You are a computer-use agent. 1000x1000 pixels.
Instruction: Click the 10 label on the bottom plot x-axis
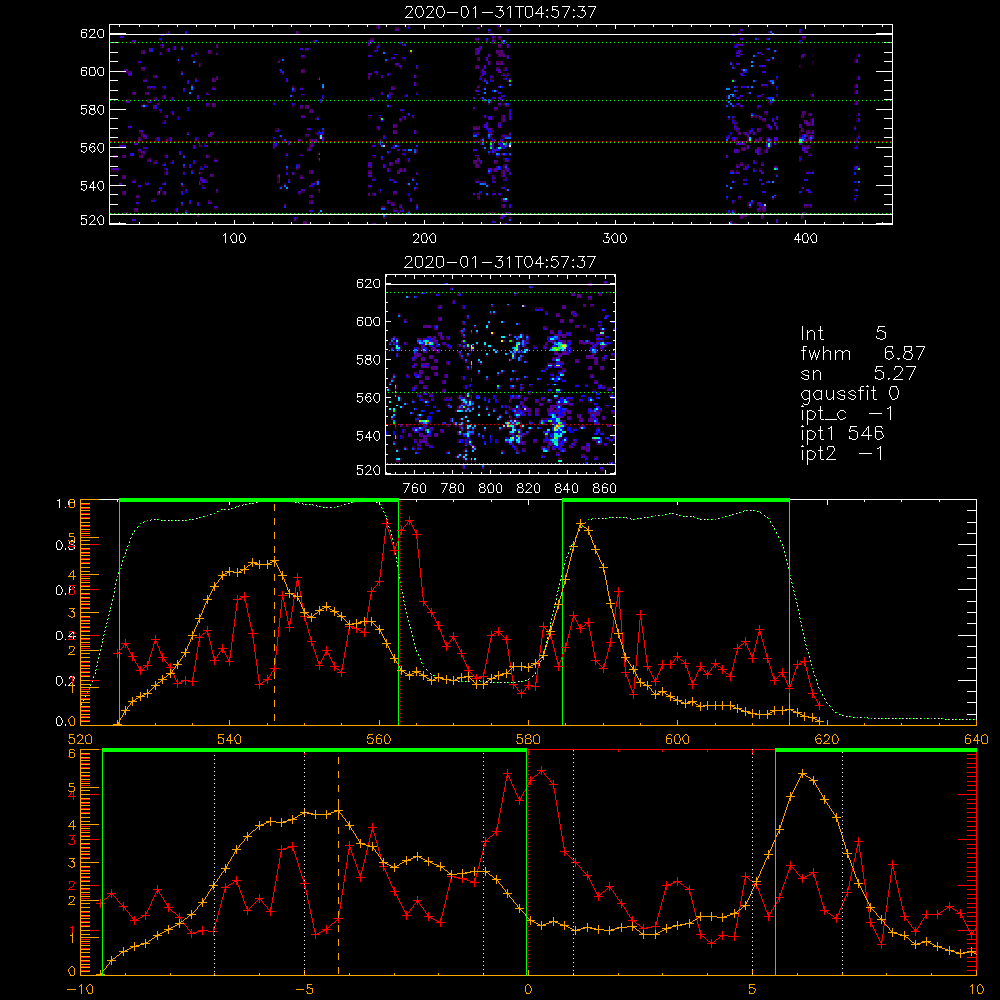coord(976,989)
